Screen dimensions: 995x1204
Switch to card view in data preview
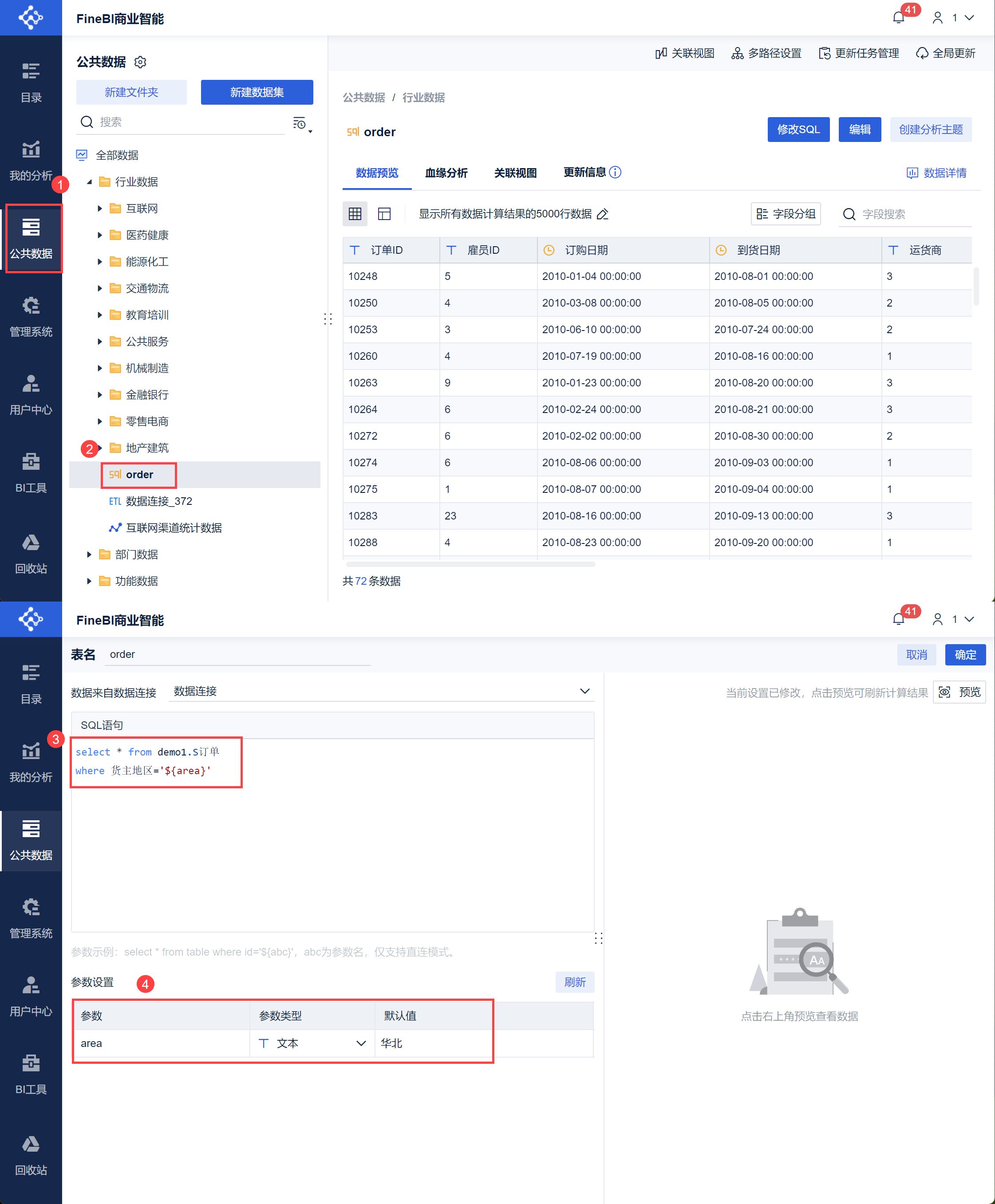[384, 214]
